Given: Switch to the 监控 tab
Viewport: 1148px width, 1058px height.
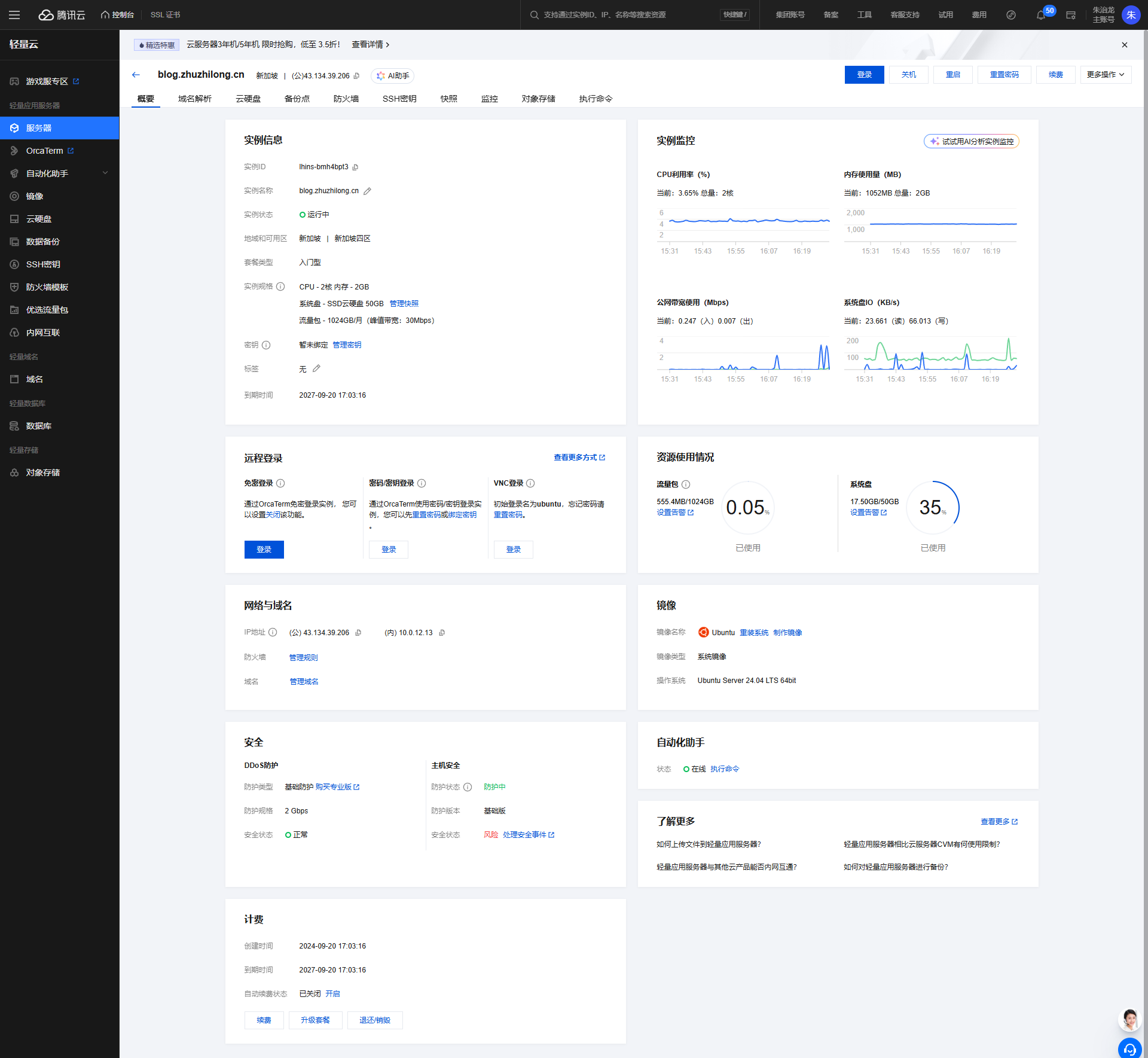Looking at the screenshot, I should pos(490,99).
